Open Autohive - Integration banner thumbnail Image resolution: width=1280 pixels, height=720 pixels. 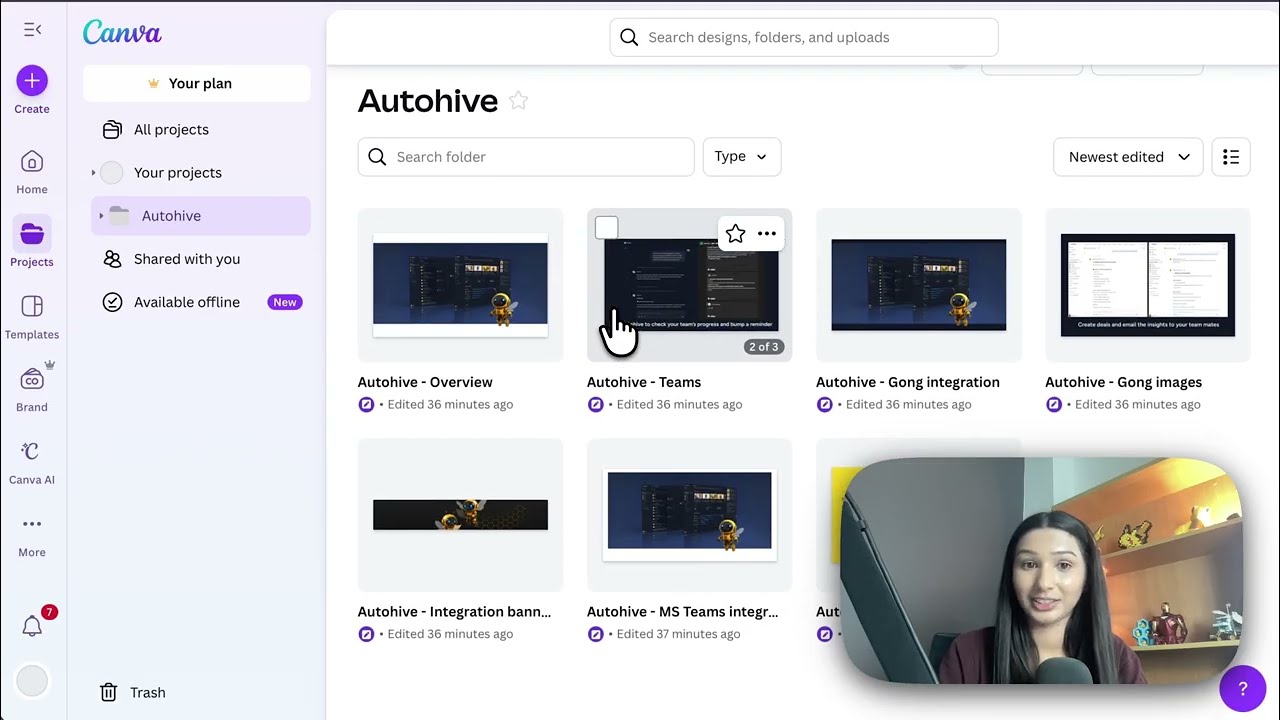[x=460, y=515]
